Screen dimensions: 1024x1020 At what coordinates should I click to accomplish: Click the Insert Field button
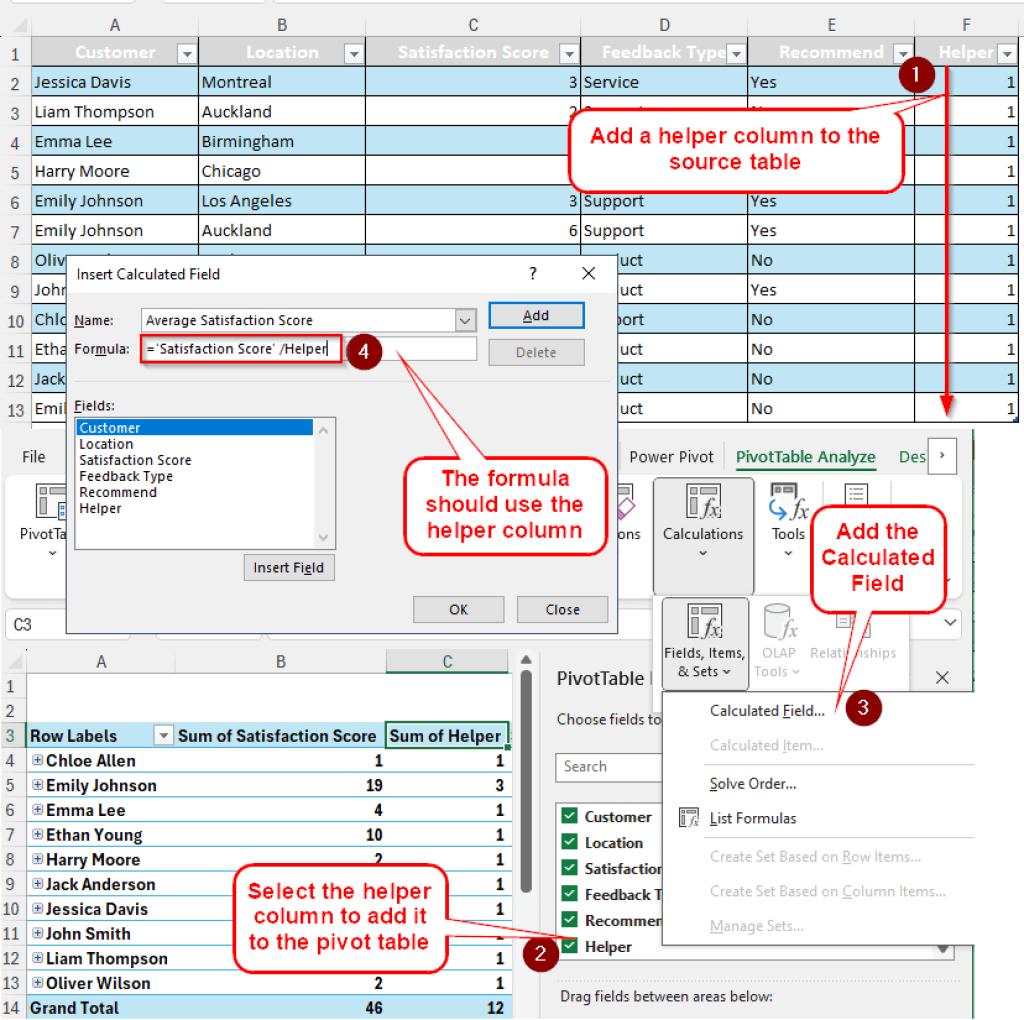point(289,567)
